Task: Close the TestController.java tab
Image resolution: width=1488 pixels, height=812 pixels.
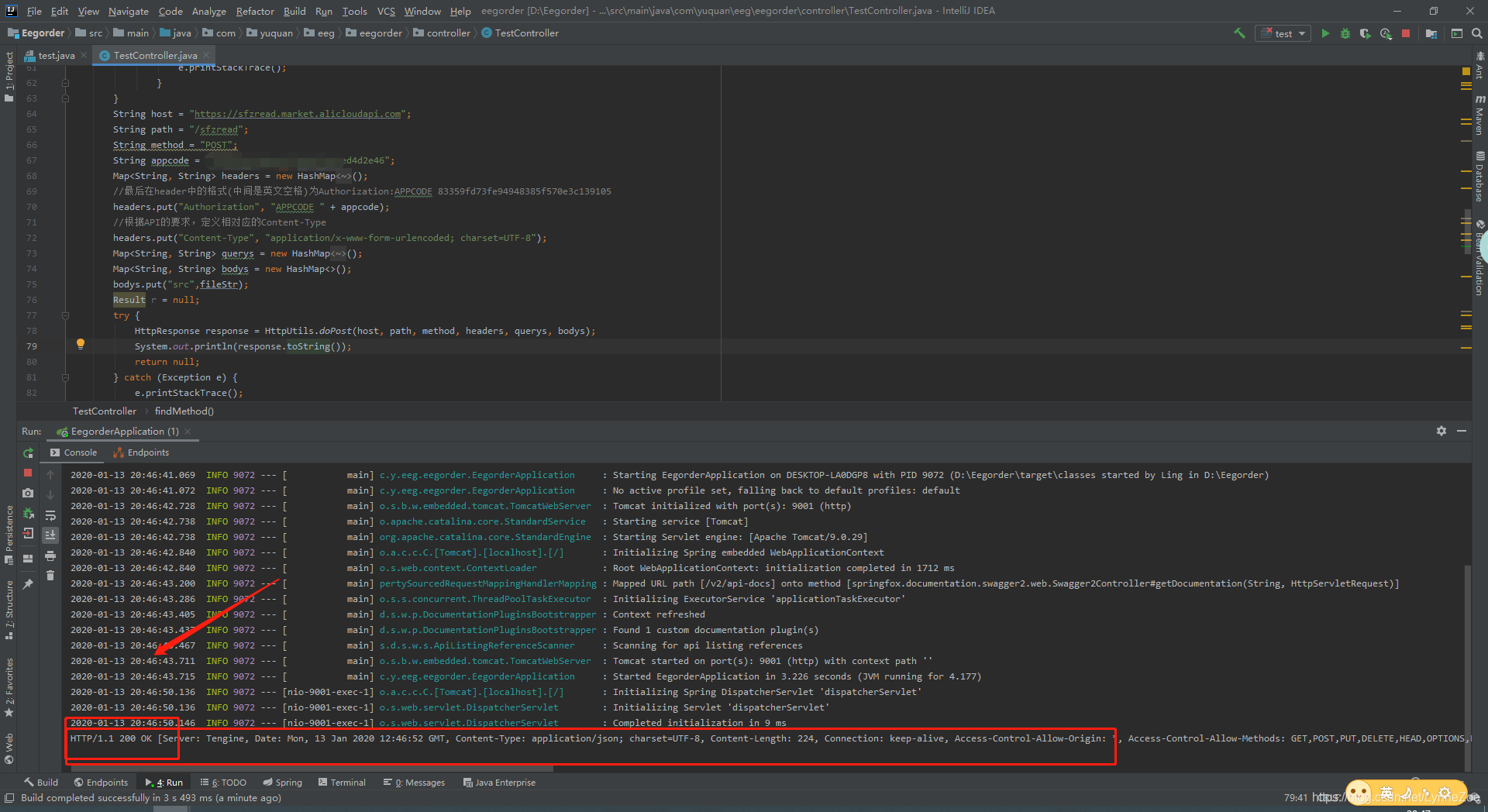Action: coord(206,55)
